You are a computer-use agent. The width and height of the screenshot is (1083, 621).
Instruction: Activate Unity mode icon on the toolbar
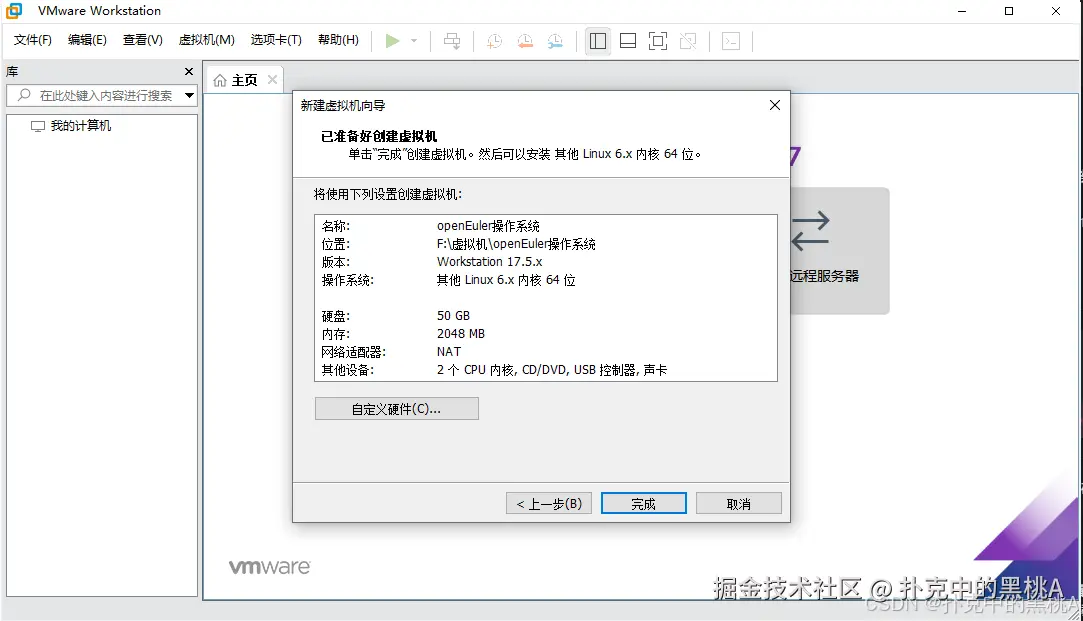(688, 41)
